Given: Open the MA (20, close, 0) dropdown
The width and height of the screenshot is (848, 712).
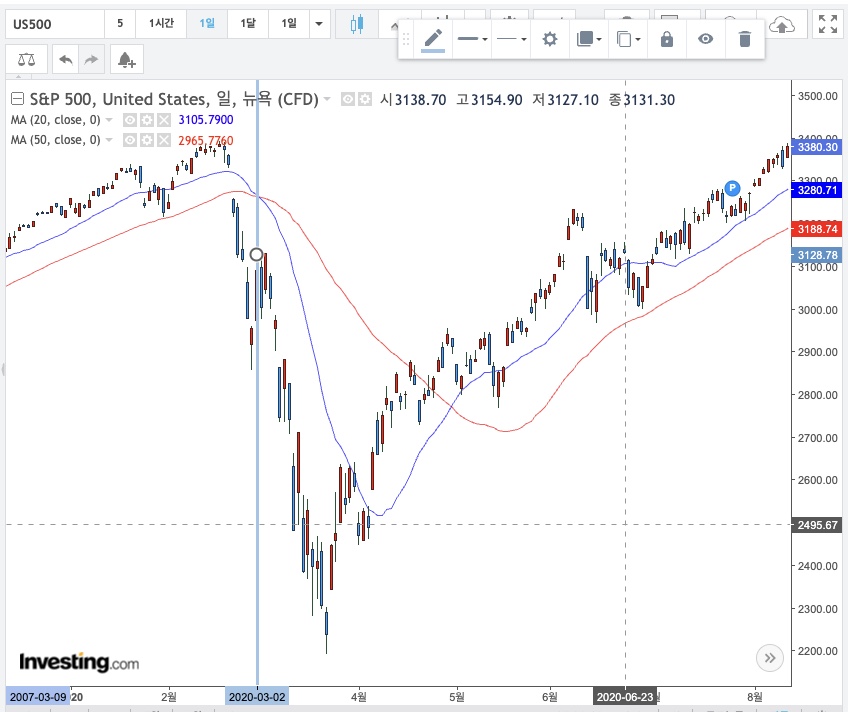Looking at the screenshot, I should 109,119.
